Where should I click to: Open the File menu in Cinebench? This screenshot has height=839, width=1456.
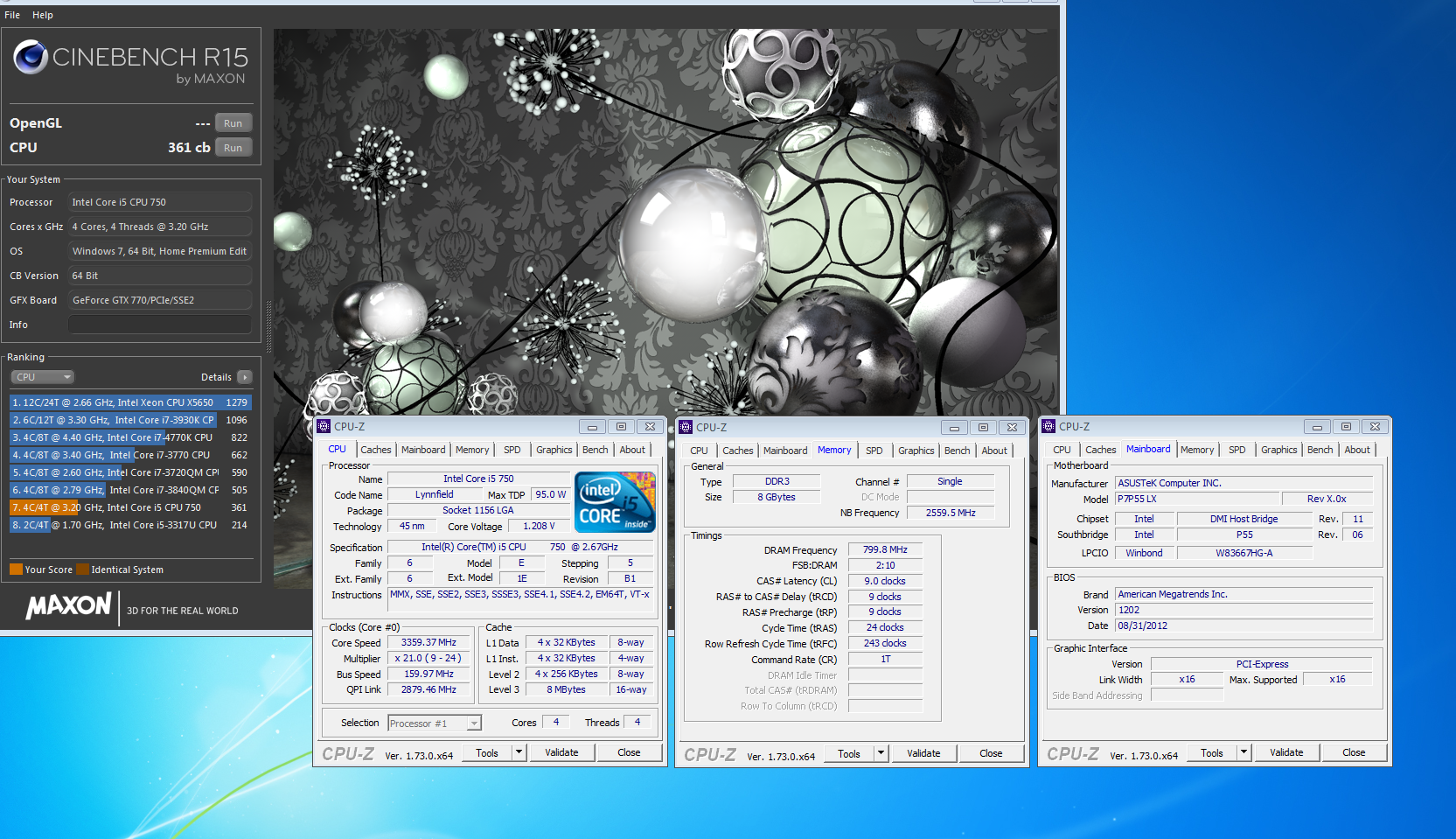(12, 15)
